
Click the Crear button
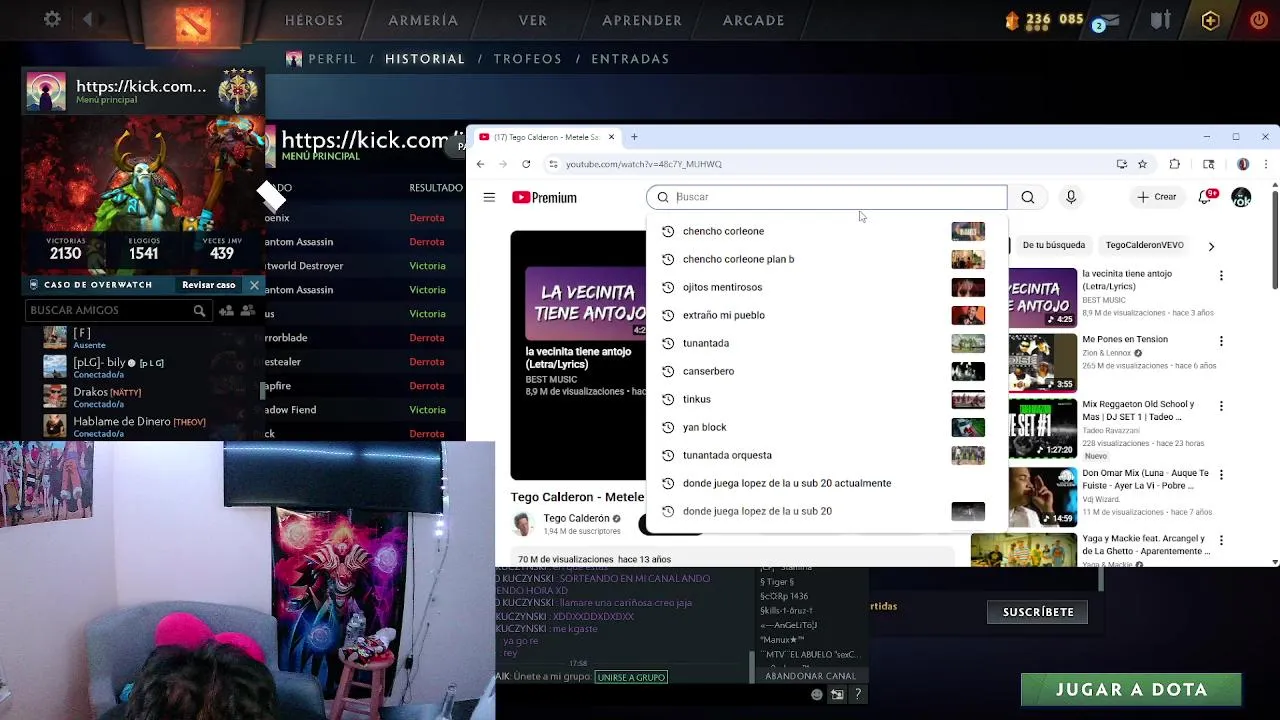[x=1156, y=197]
